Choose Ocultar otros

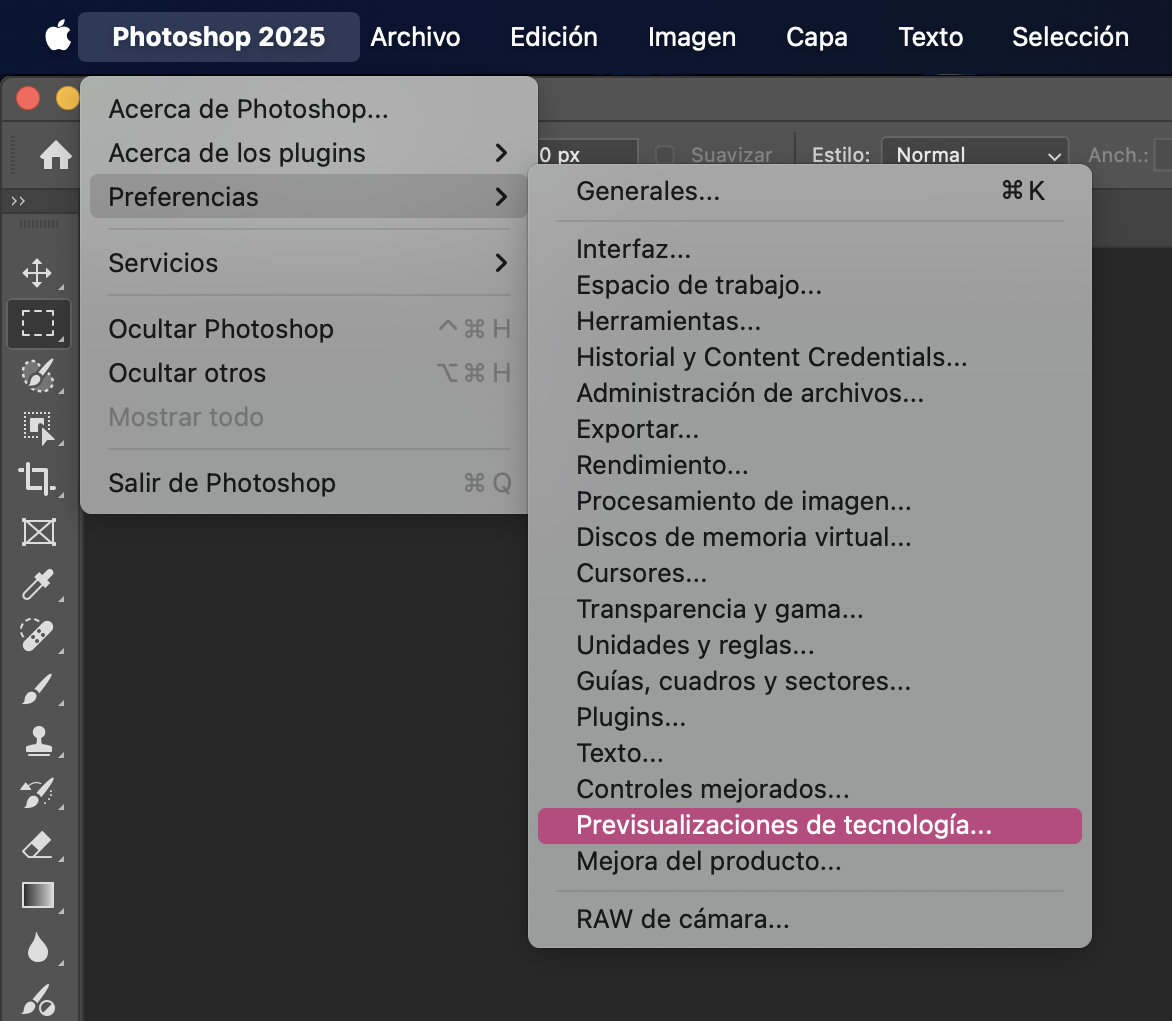pos(308,373)
